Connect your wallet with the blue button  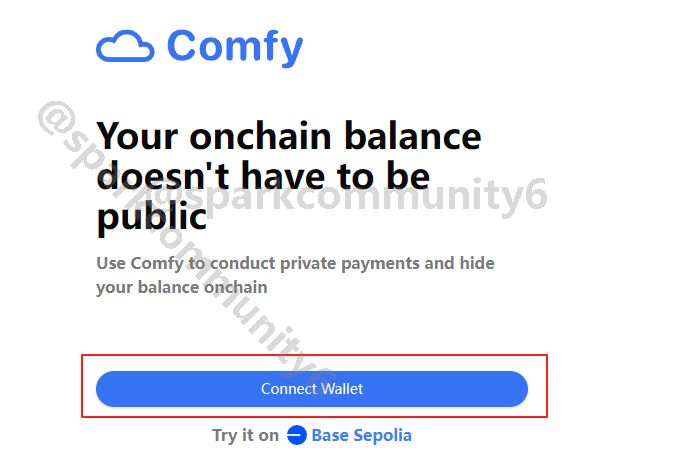pos(312,389)
